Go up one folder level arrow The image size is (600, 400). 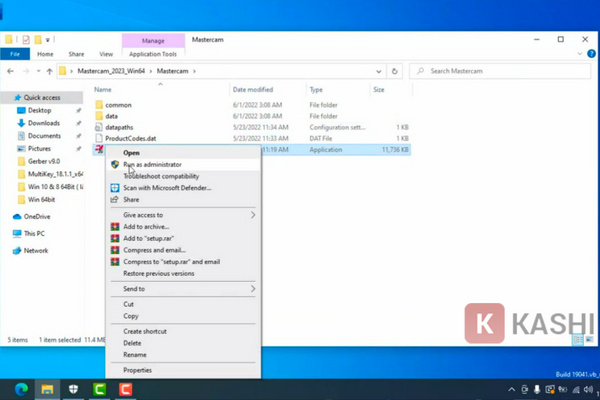point(49,71)
